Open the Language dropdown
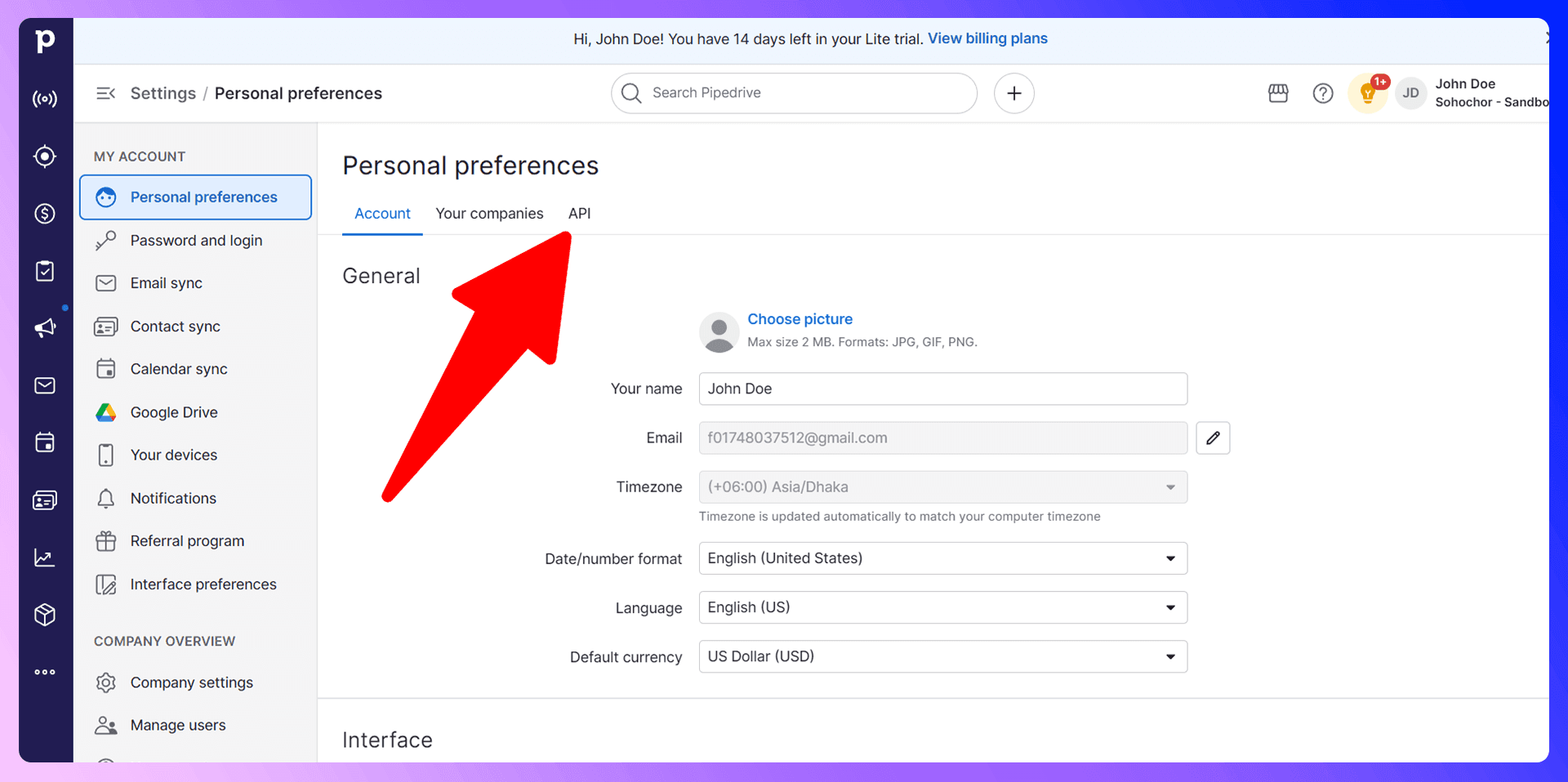Image resolution: width=1568 pixels, height=782 pixels. pos(943,607)
